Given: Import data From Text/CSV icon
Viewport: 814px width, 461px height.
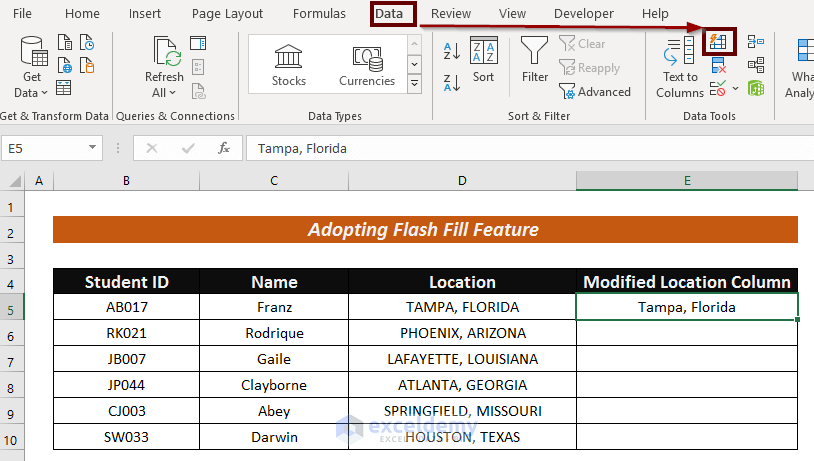Looking at the screenshot, I should pyautogui.click(x=64, y=43).
